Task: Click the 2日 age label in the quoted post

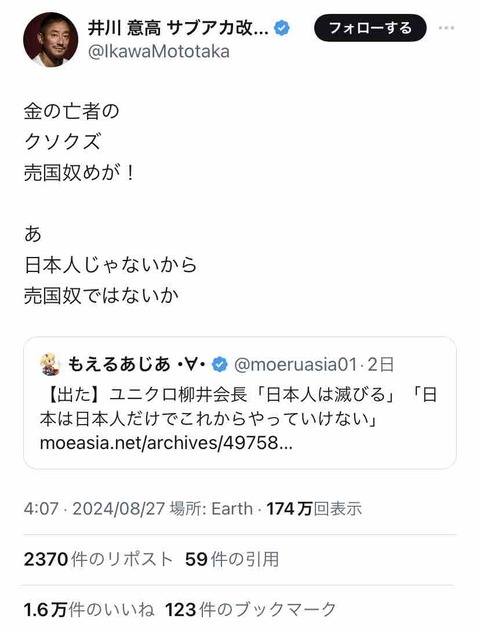Action: pyautogui.click(x=381, y=365)
